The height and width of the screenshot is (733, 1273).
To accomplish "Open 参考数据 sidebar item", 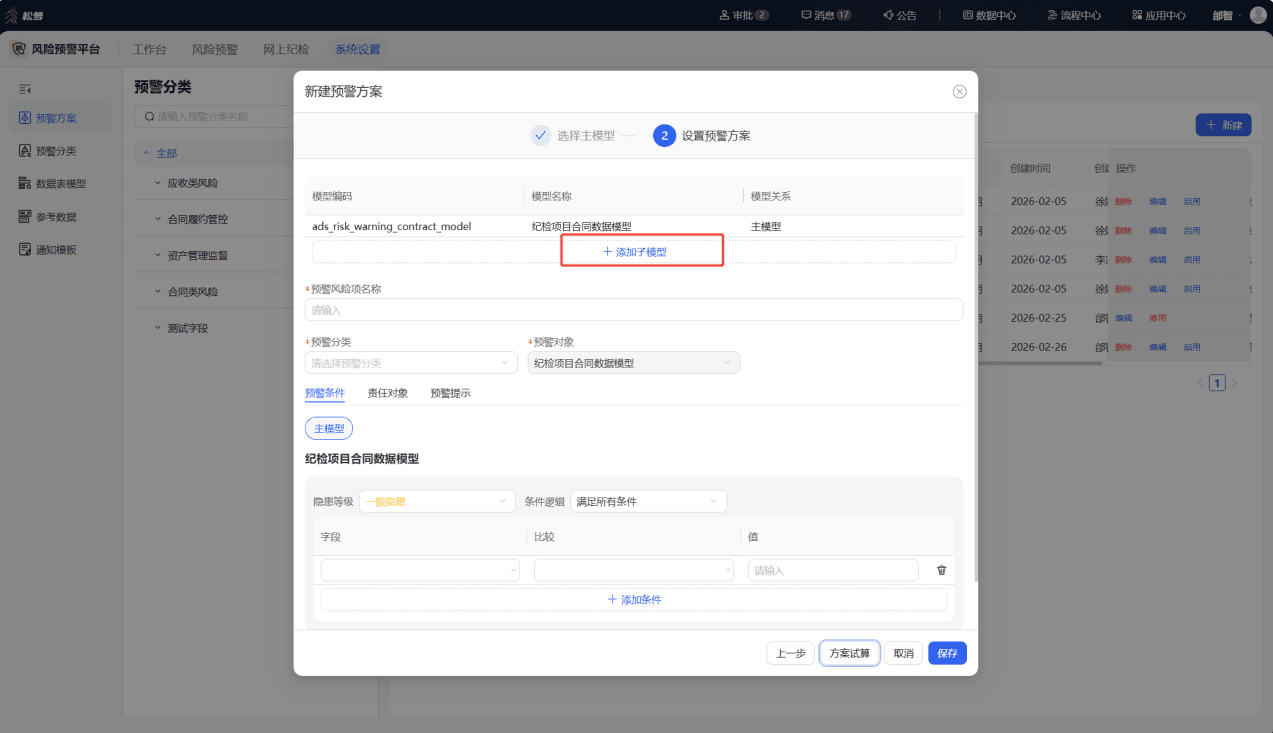I will click(x=56, y=217).
